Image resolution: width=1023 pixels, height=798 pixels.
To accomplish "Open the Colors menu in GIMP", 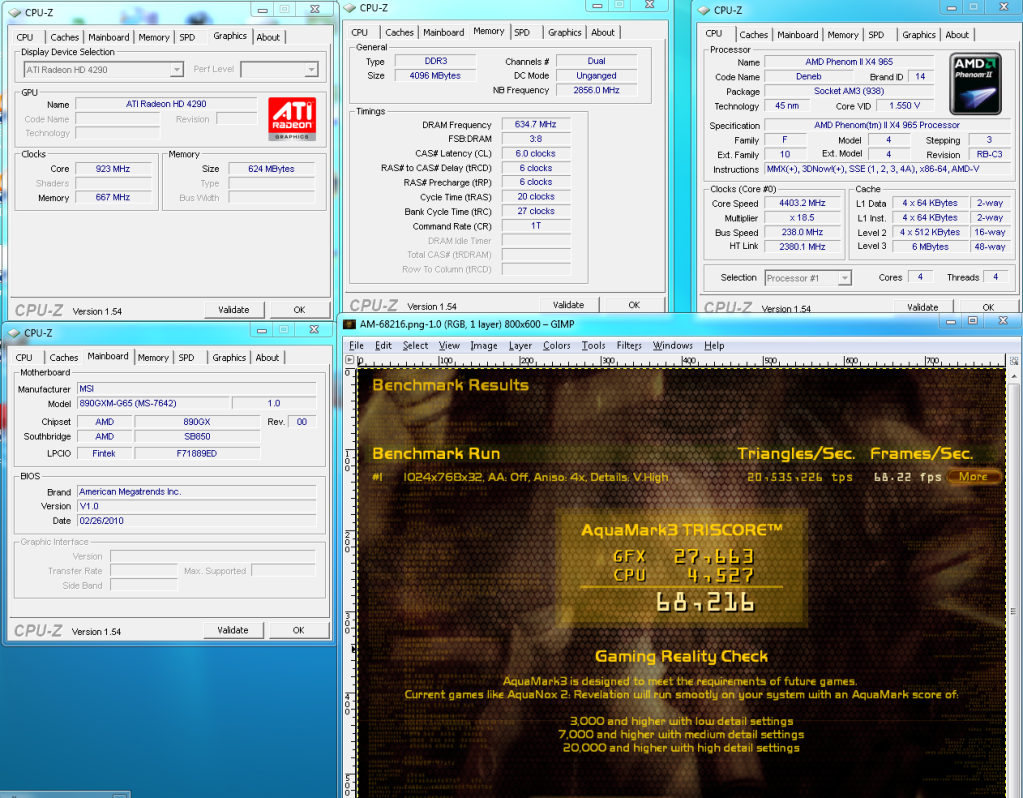I will (557, 346).
